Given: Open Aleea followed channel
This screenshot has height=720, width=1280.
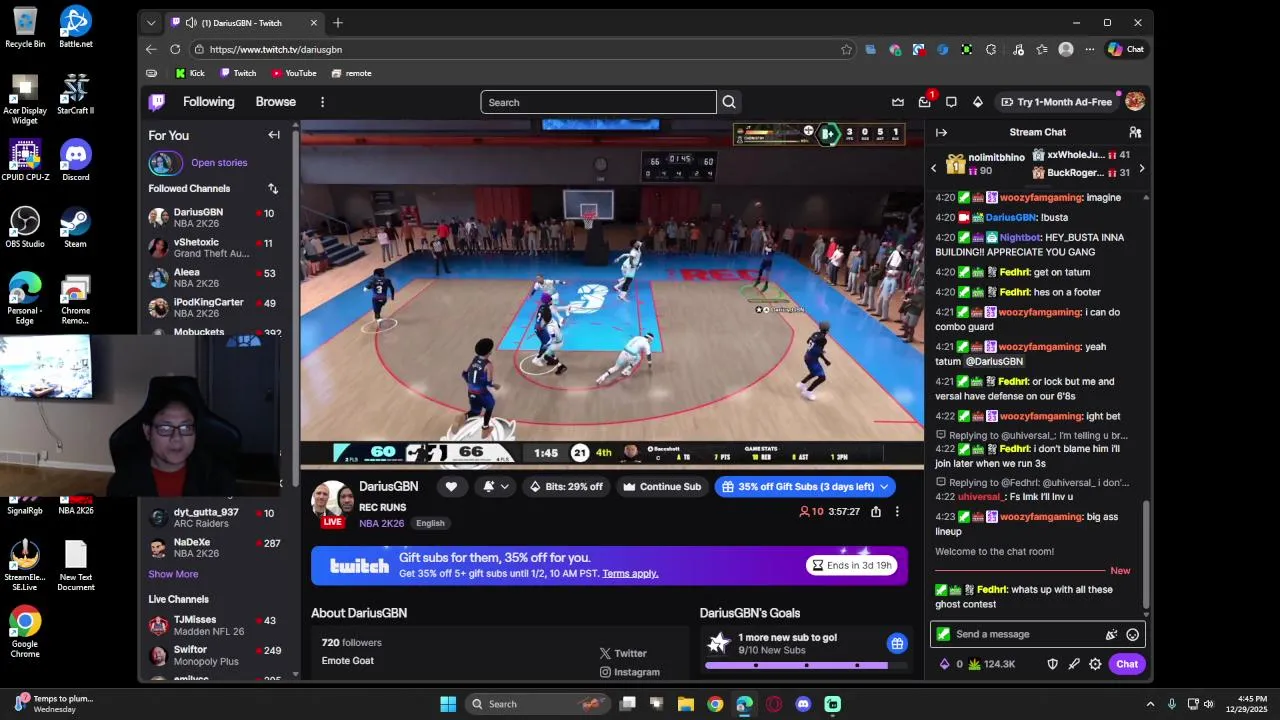Looking at the screenshot, I should (214, 277).
